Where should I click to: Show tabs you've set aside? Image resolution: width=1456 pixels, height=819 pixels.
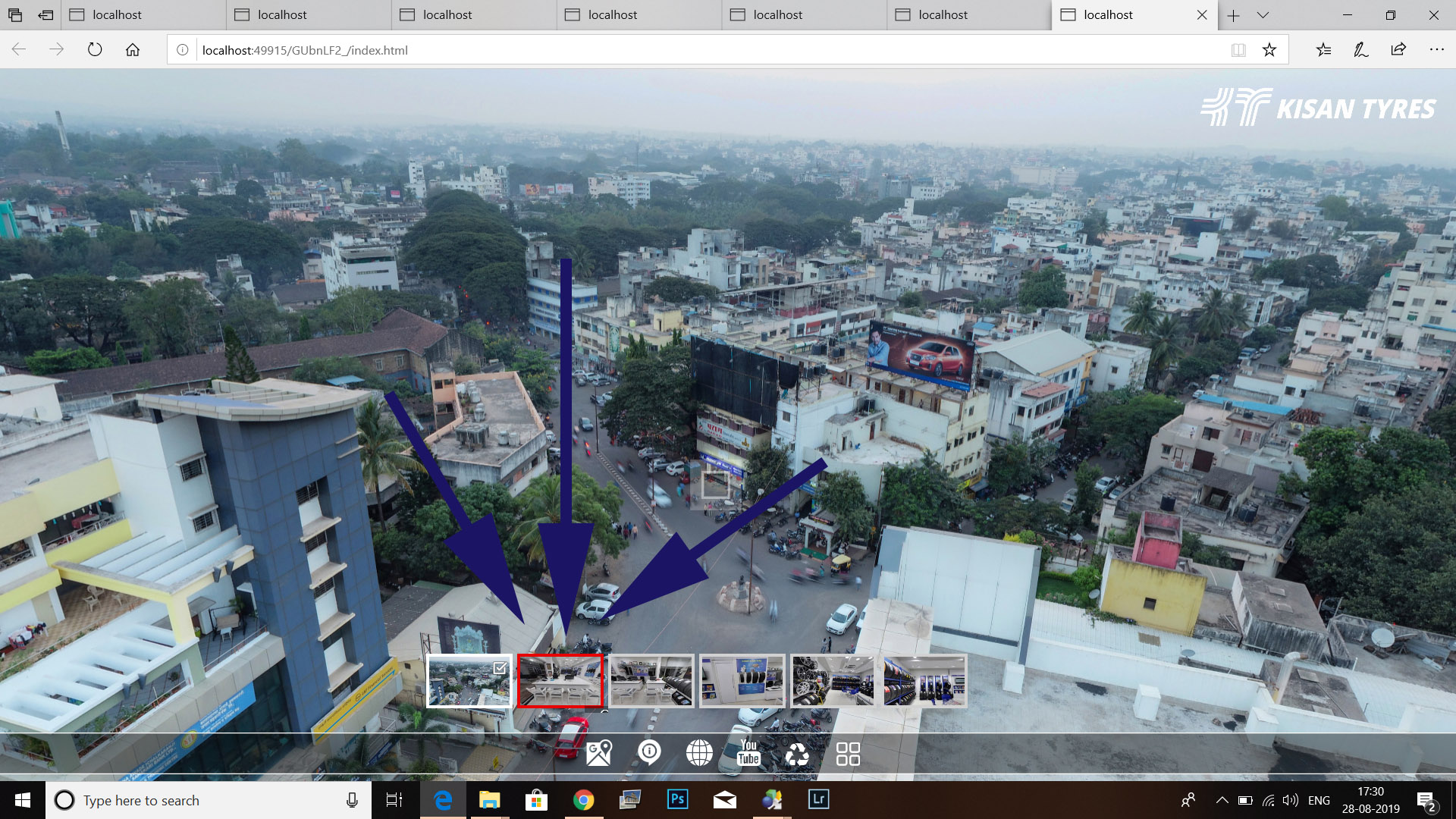tap(15, 15)
